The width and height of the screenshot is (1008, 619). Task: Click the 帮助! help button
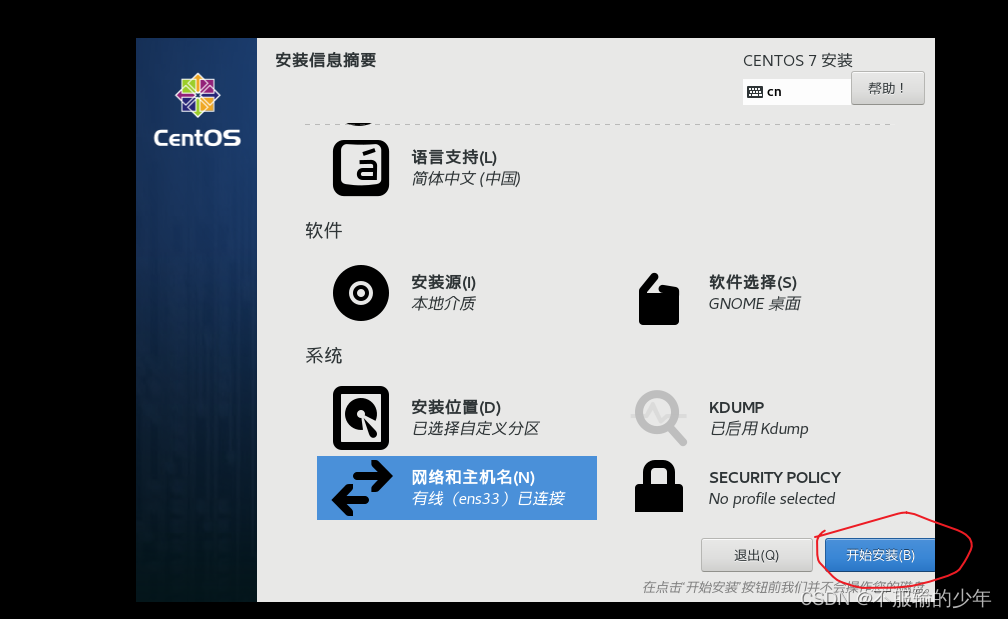point(888,88)
